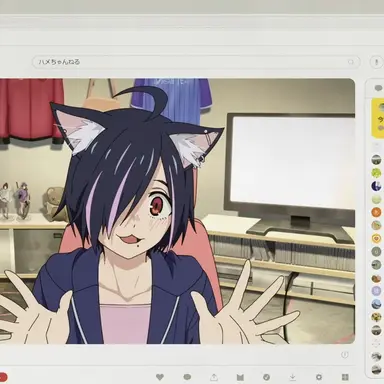Select the avatar with the orange heart ring
The image size is (384, 384).
[x=376, y=238]
